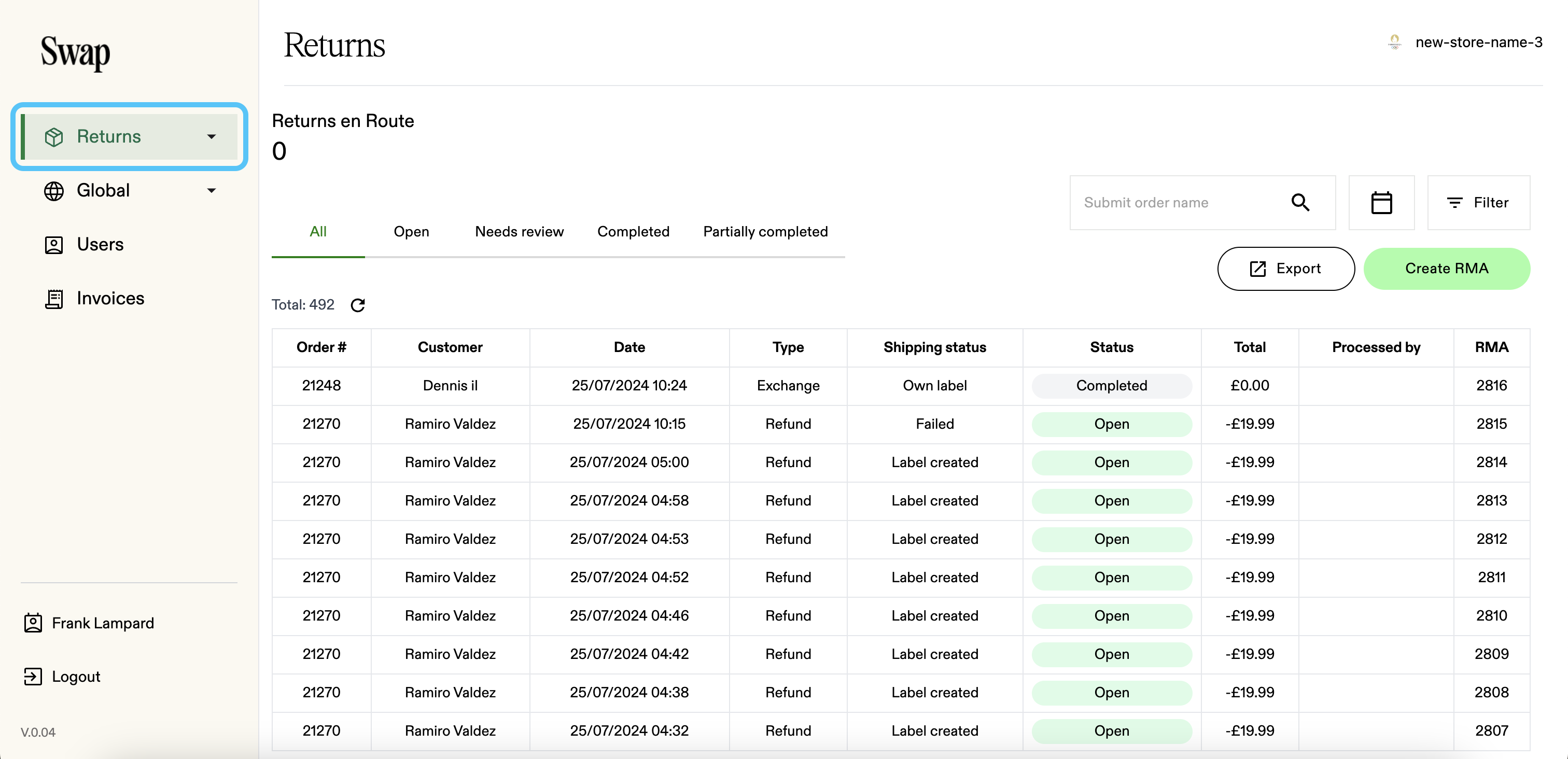
Task: Click the Status column header
Action: (x=1112, y=347)
